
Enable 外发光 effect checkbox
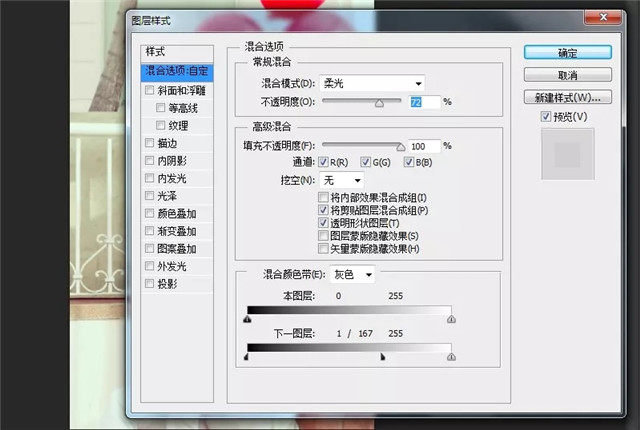pos(149,266)
